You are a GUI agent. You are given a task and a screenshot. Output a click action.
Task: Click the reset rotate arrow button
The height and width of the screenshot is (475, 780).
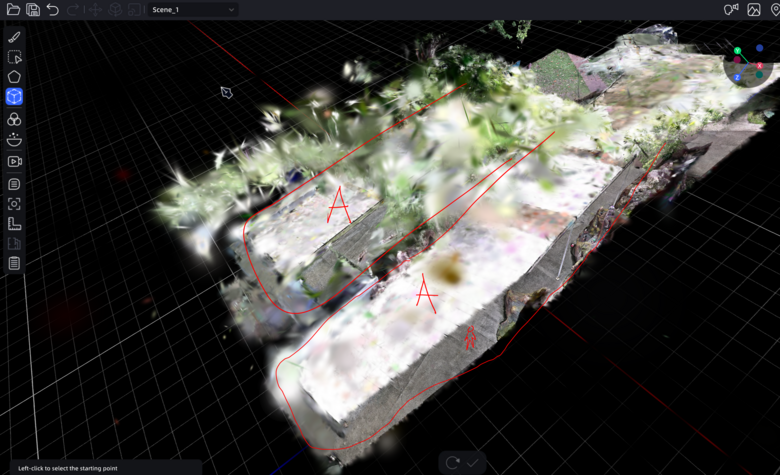point(453,462)
